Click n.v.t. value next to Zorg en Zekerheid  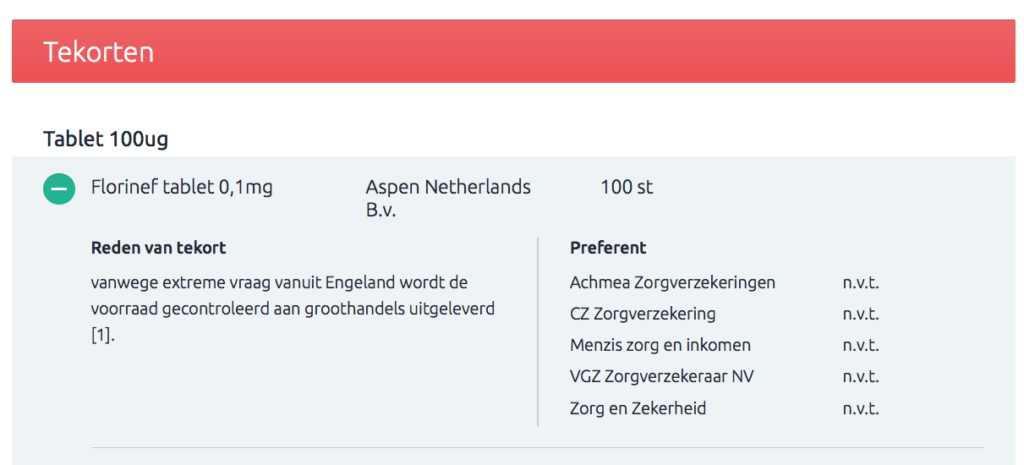point(861,408)
